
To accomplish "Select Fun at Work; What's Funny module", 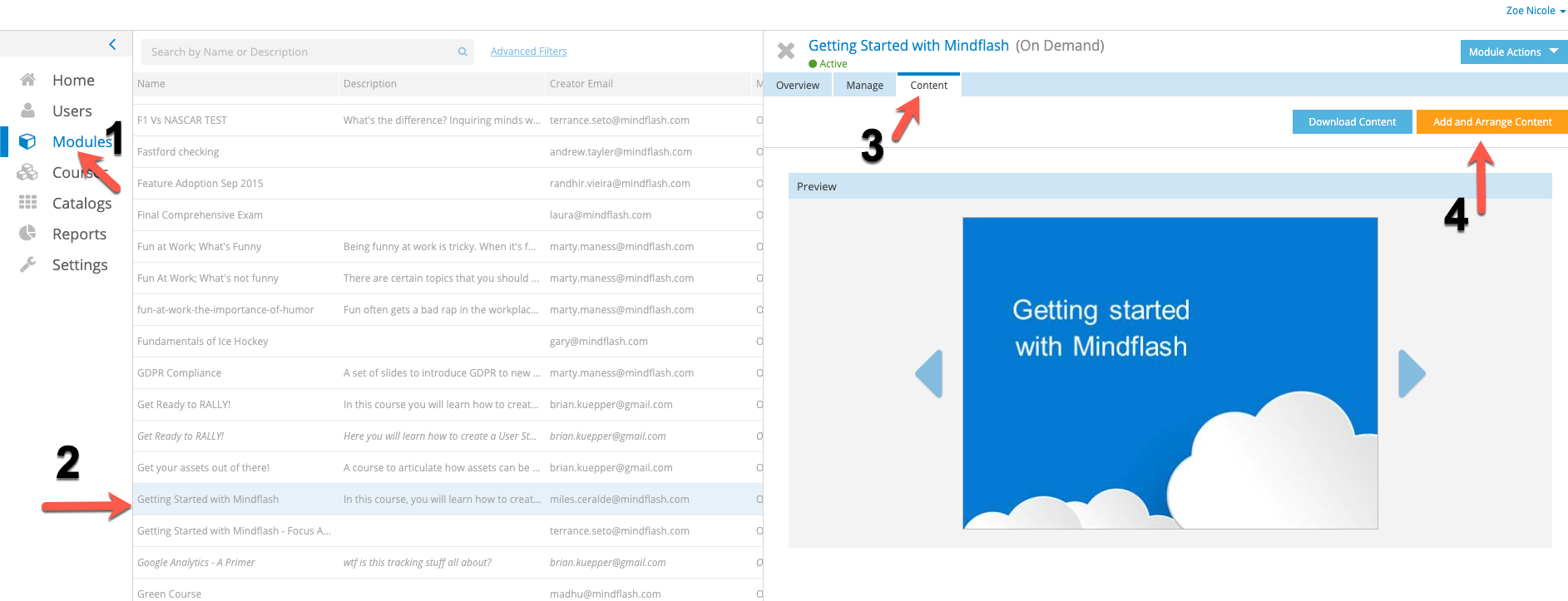I will coord(448,247).
